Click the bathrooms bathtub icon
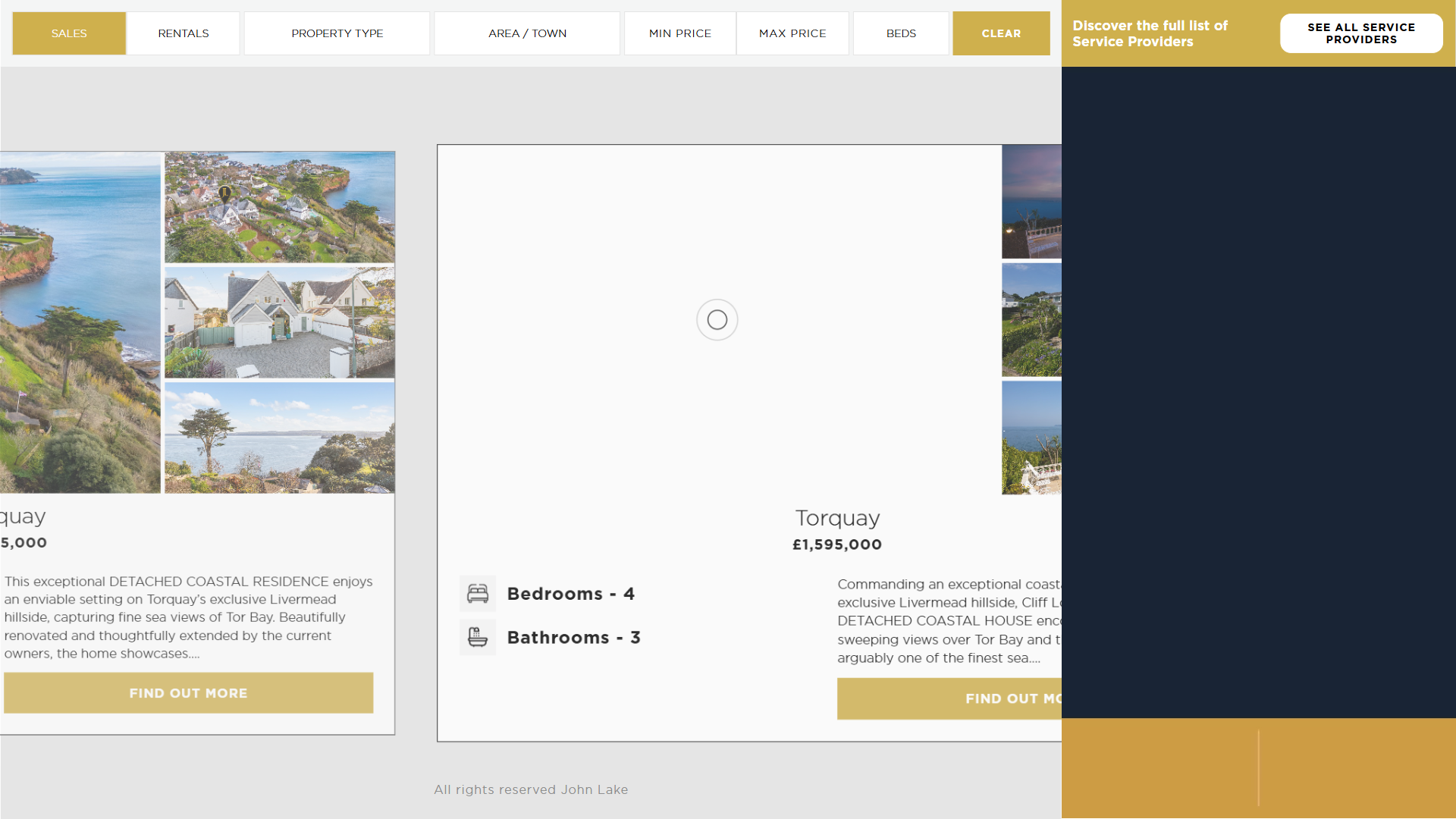 (478, 638)
